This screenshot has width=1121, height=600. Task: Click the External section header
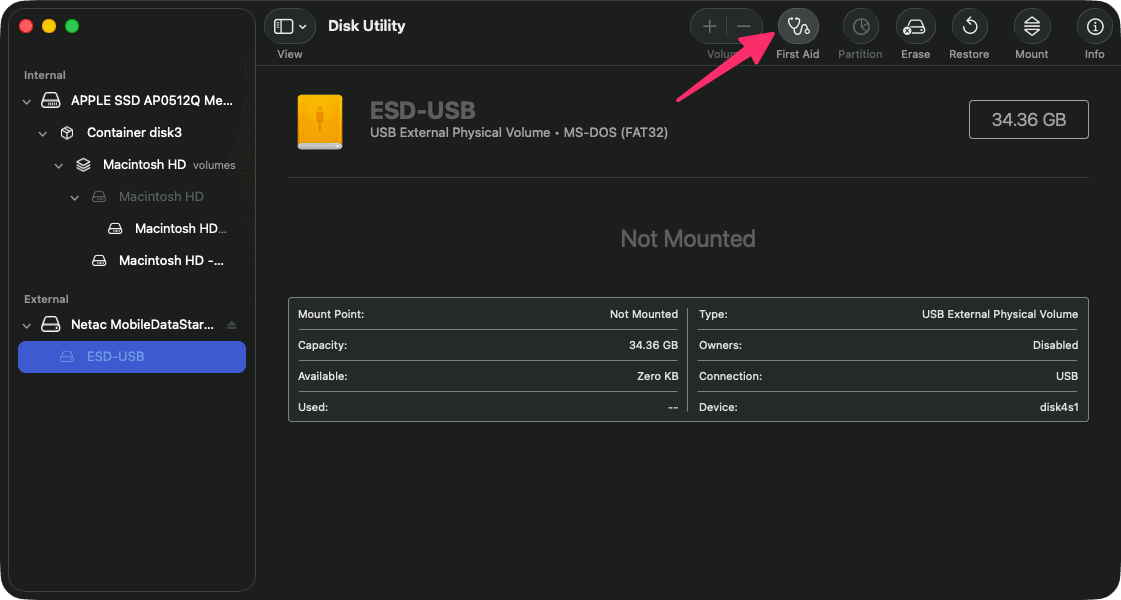(x=46, y=299)
